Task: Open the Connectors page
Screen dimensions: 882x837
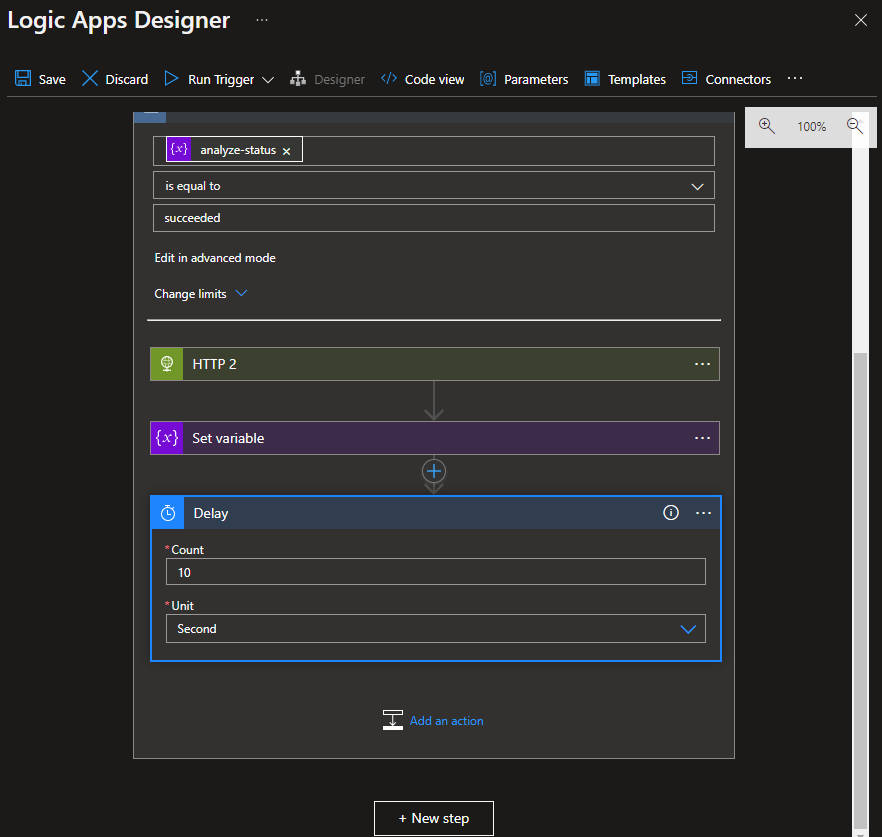Action: [726, 79]
